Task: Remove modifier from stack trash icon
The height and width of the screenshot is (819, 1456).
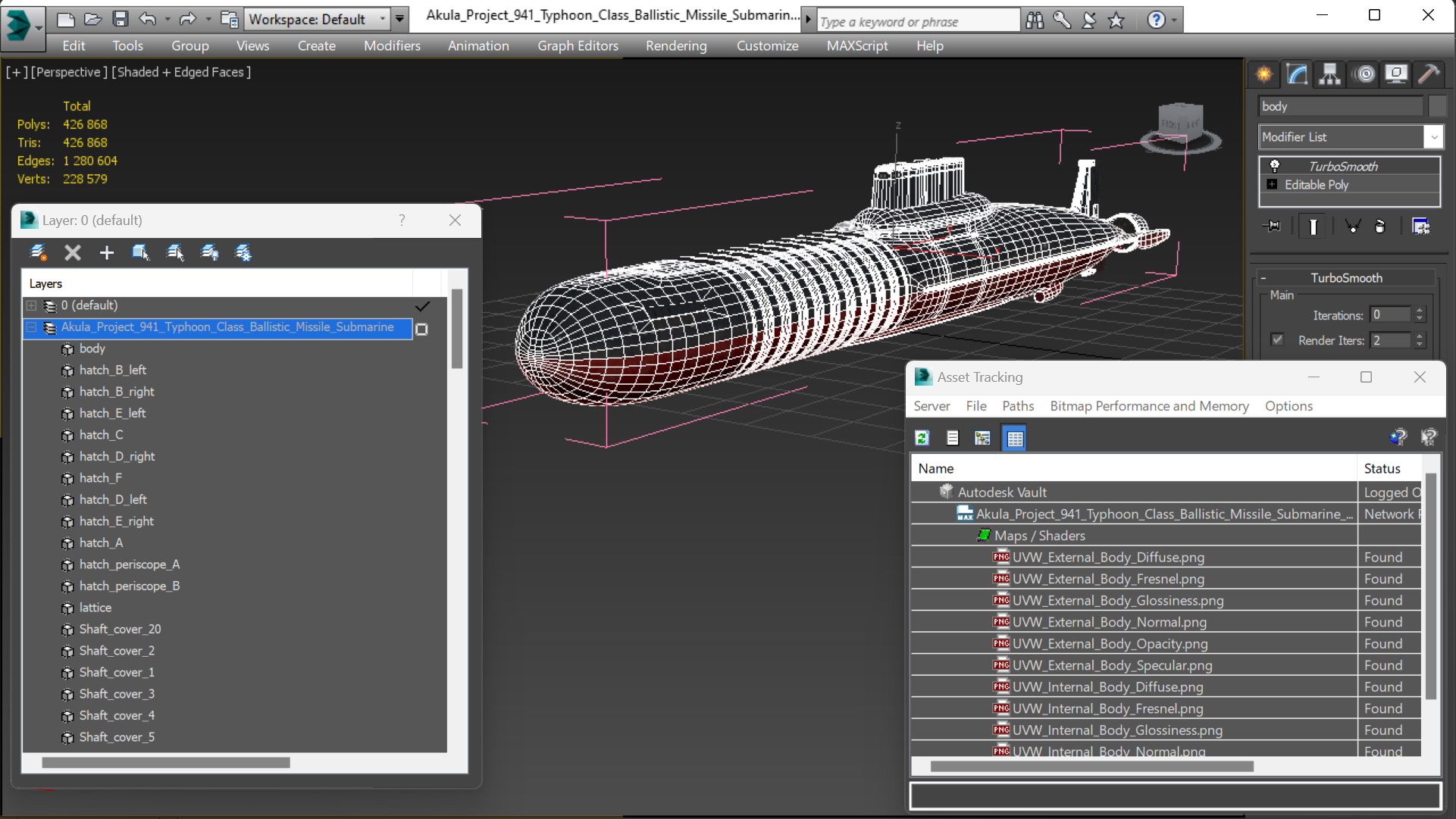Action: [1380, 226]
